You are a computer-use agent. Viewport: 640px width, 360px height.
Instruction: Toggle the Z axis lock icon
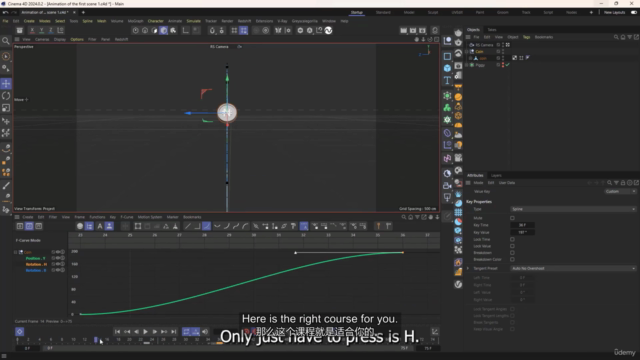point(51,30)
